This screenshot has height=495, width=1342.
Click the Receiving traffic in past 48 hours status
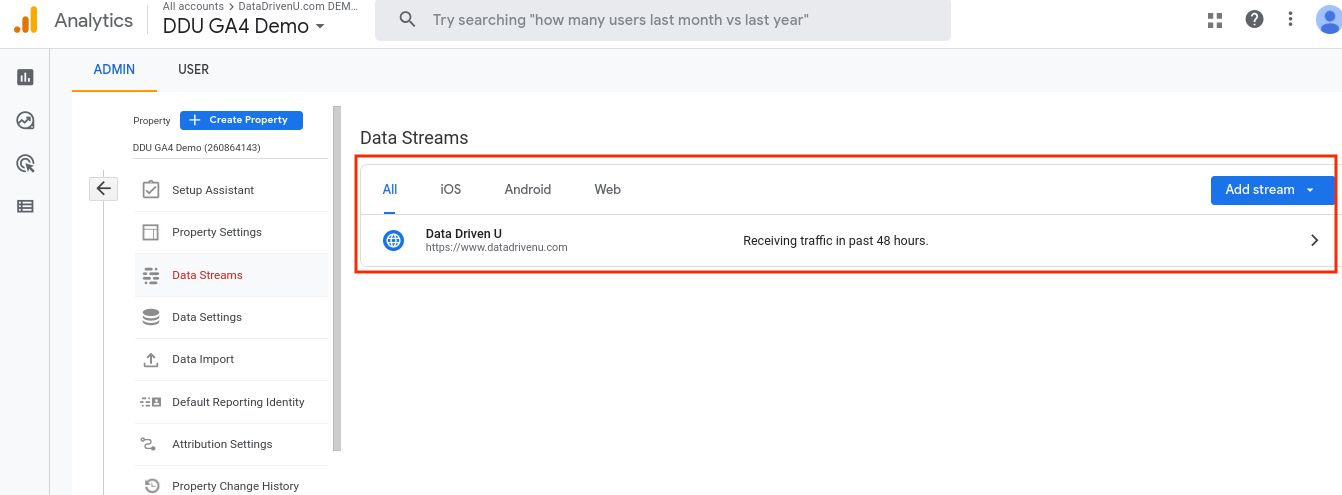point(836,240)
